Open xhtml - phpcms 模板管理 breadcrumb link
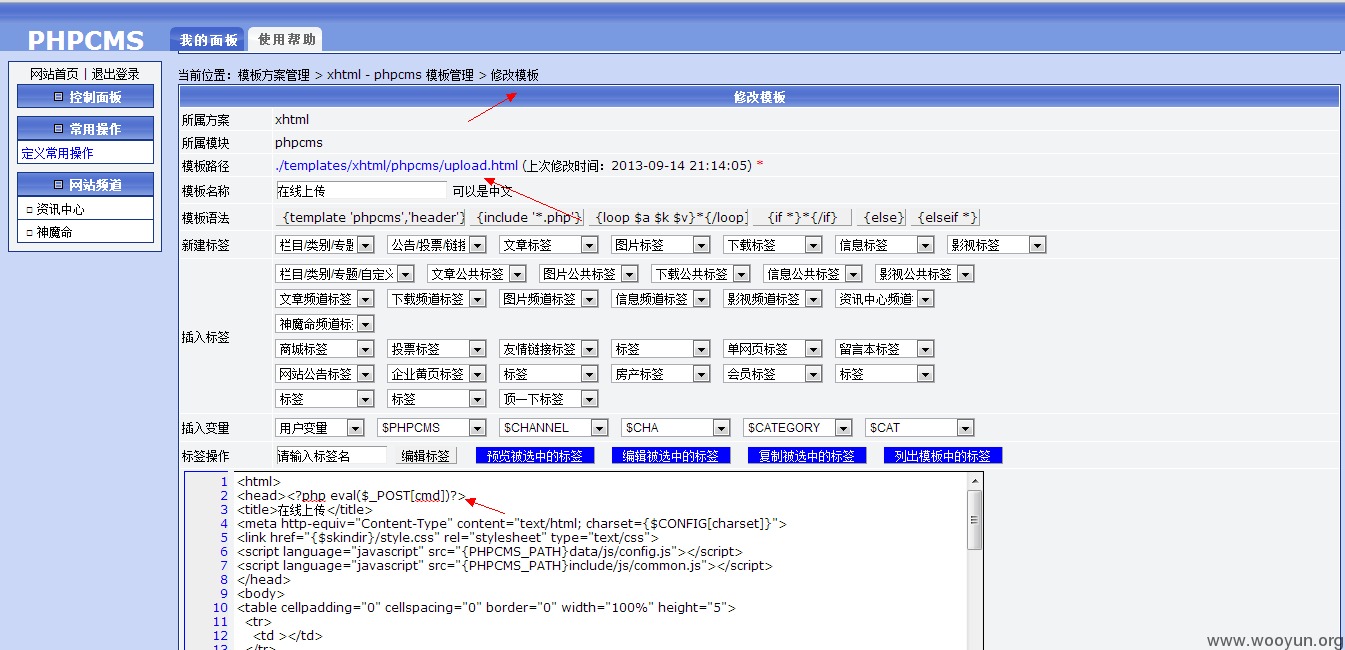 400,75
